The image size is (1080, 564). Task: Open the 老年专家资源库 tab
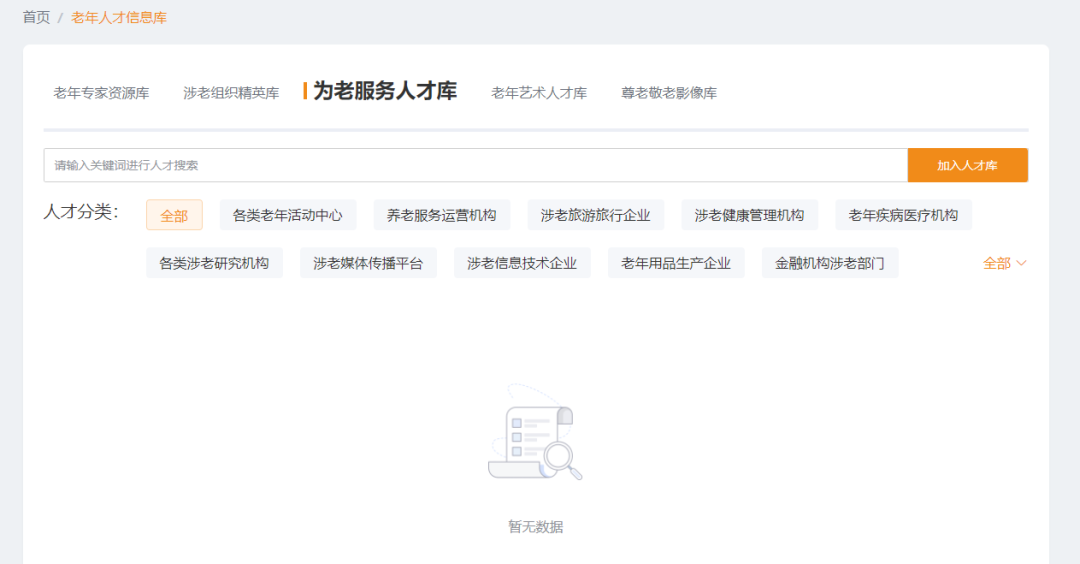[x=101, y=93]
